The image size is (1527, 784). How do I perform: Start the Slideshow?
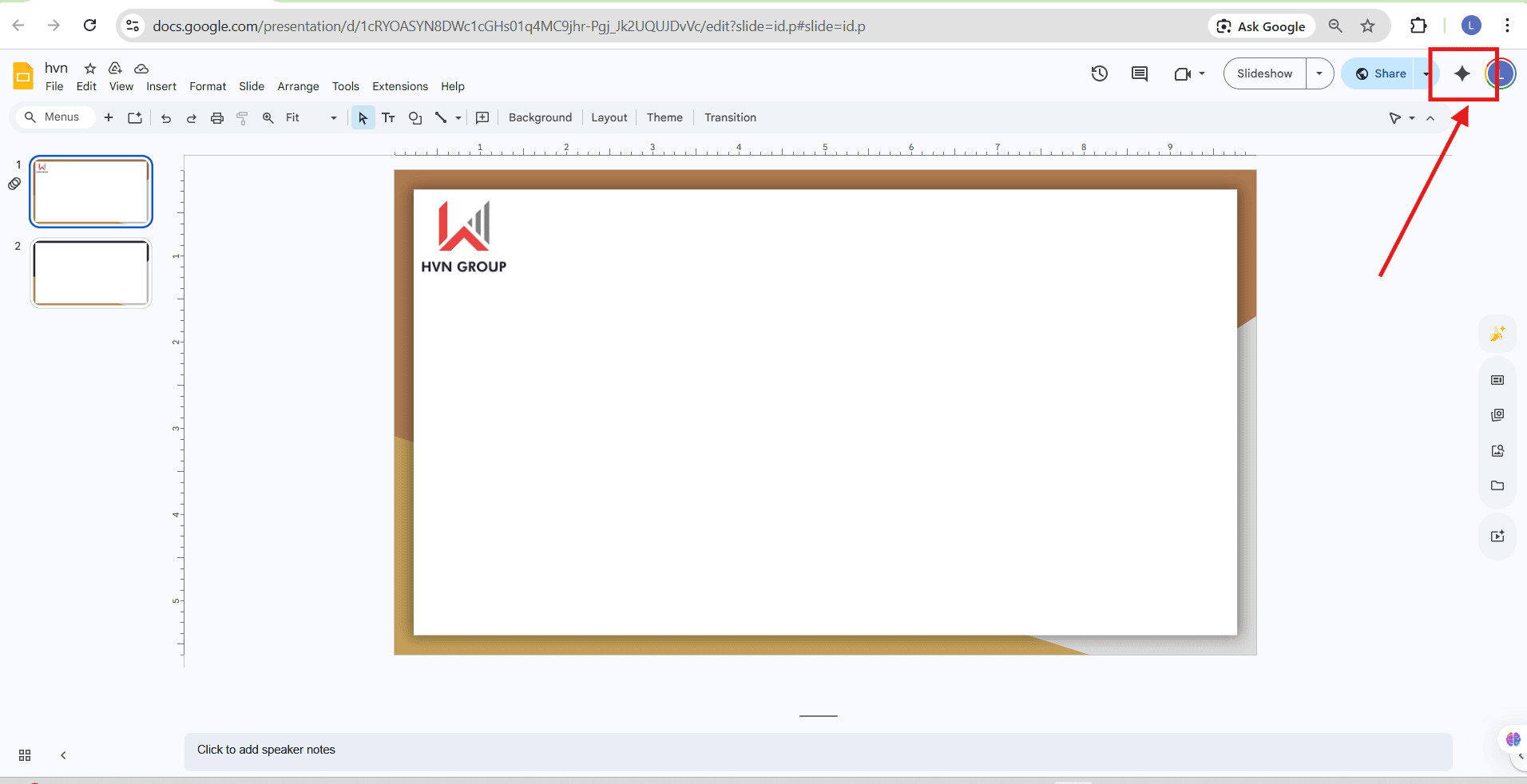click(x=1265, y=73)
